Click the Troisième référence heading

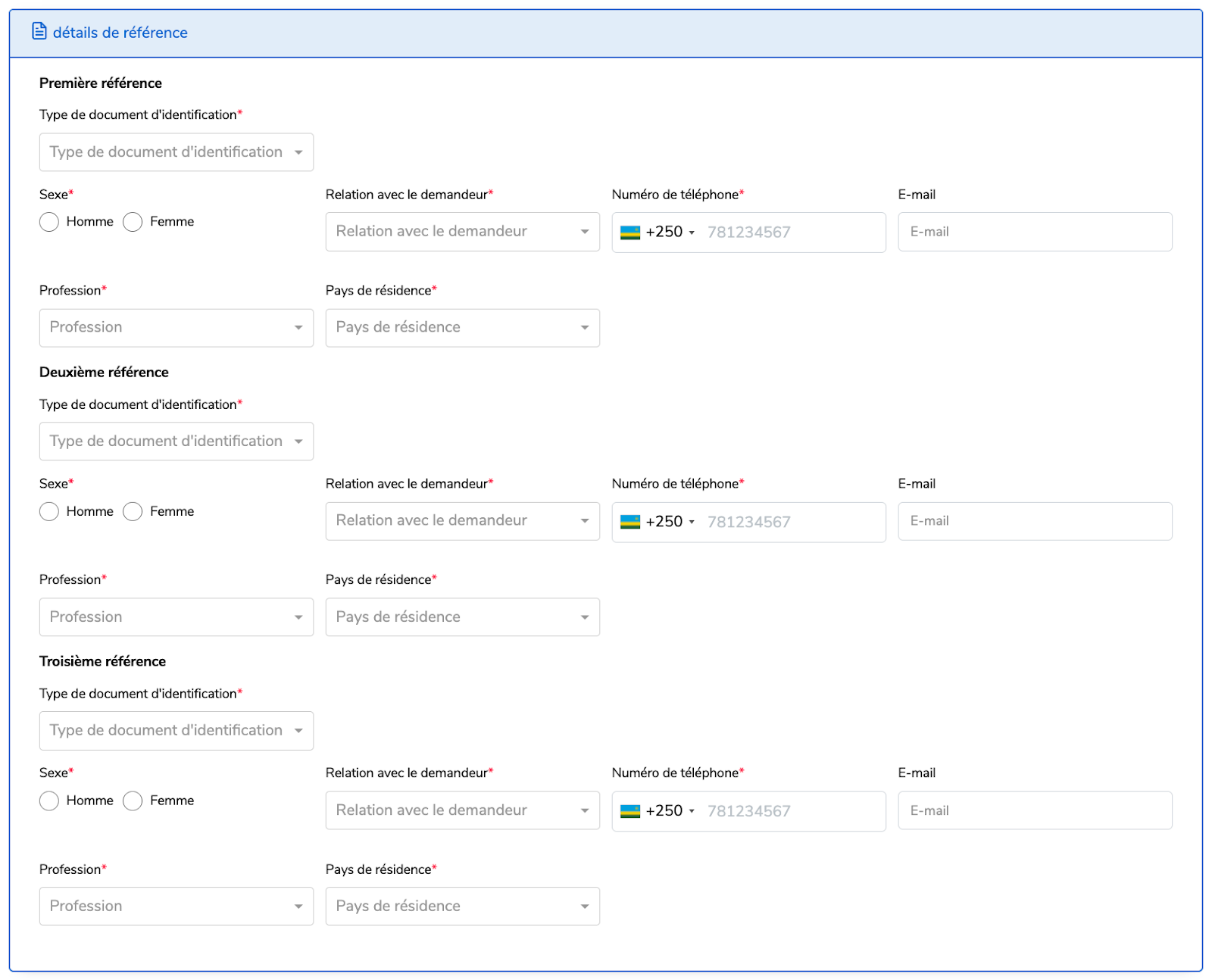[102, 662]
